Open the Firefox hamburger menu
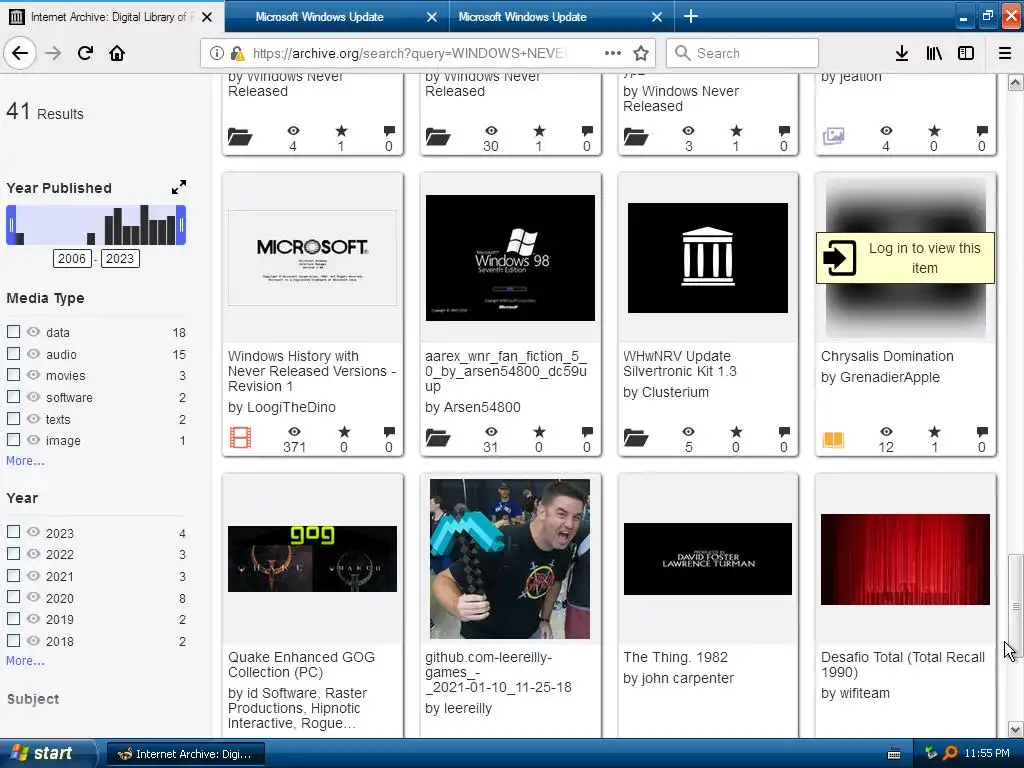 1004,53
